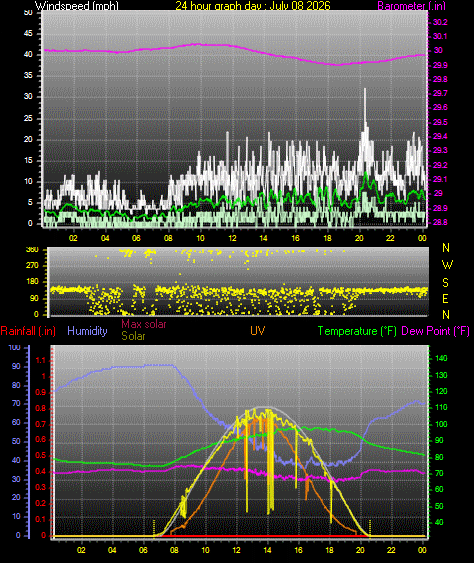Click 15 on the windspeed axis
This screenshot has height=563, width=474.
coord(28,160)
